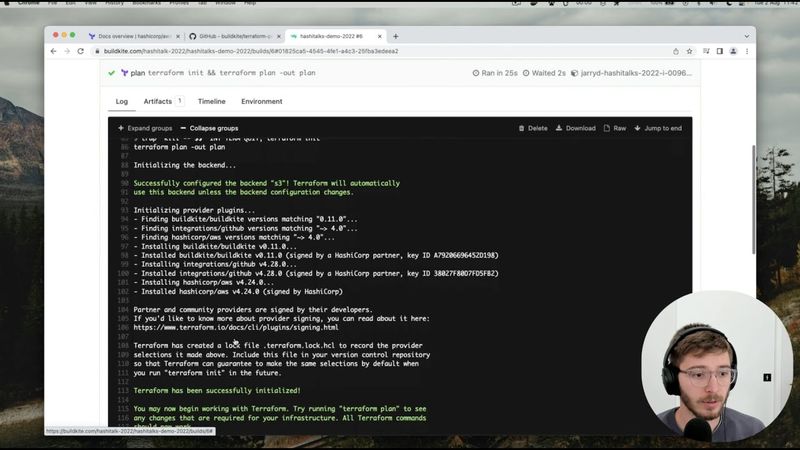The height and width of the screenshot is (450, 800).
Task: Click log line 'Initializing provider plugins...'
Action: pos(194,210)
